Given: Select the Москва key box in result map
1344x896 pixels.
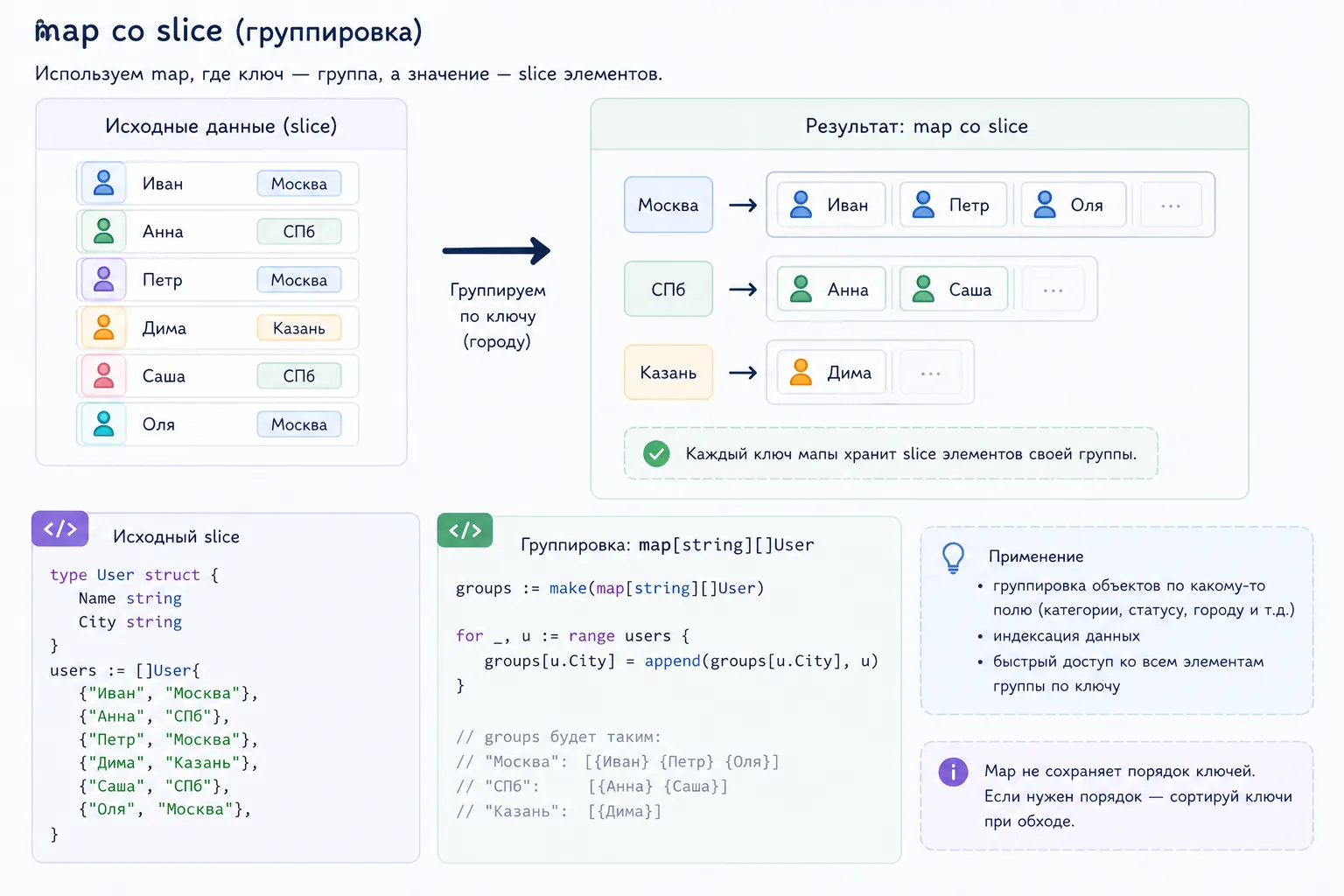Looking at the screenshot, I should point(668,205).
